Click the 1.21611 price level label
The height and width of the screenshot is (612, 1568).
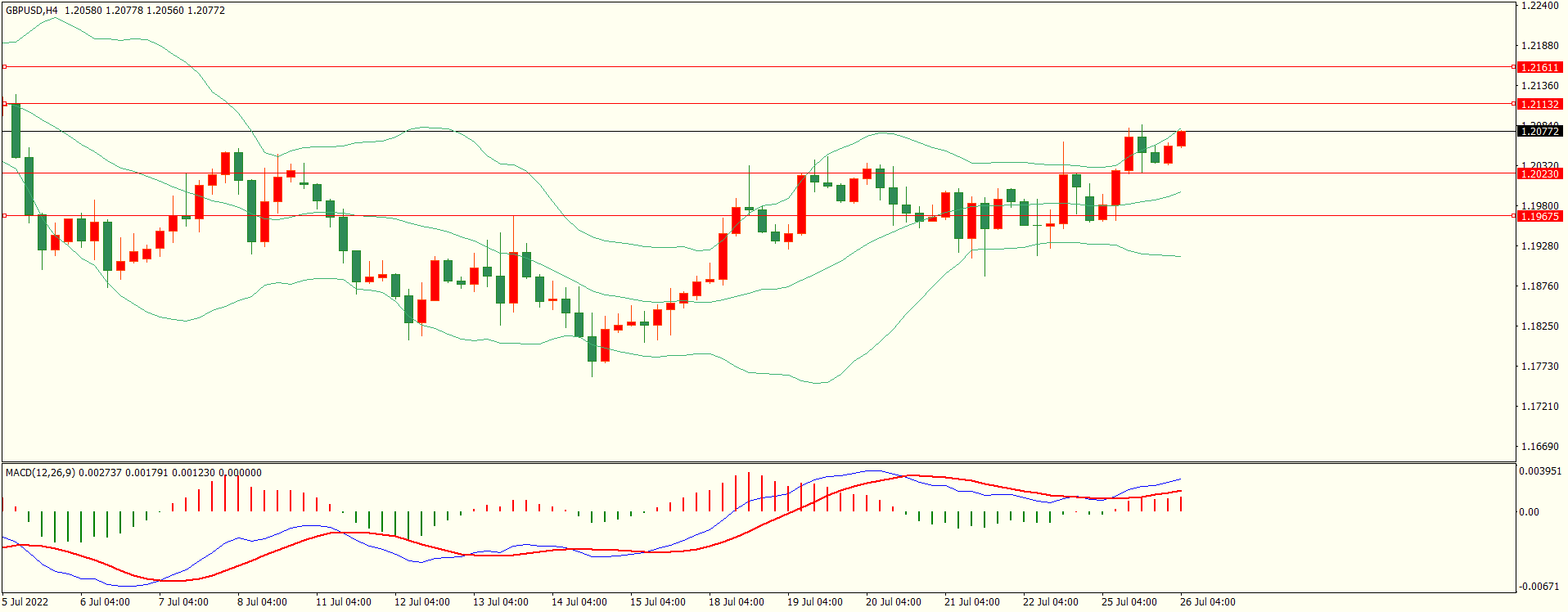point(1539,67)
